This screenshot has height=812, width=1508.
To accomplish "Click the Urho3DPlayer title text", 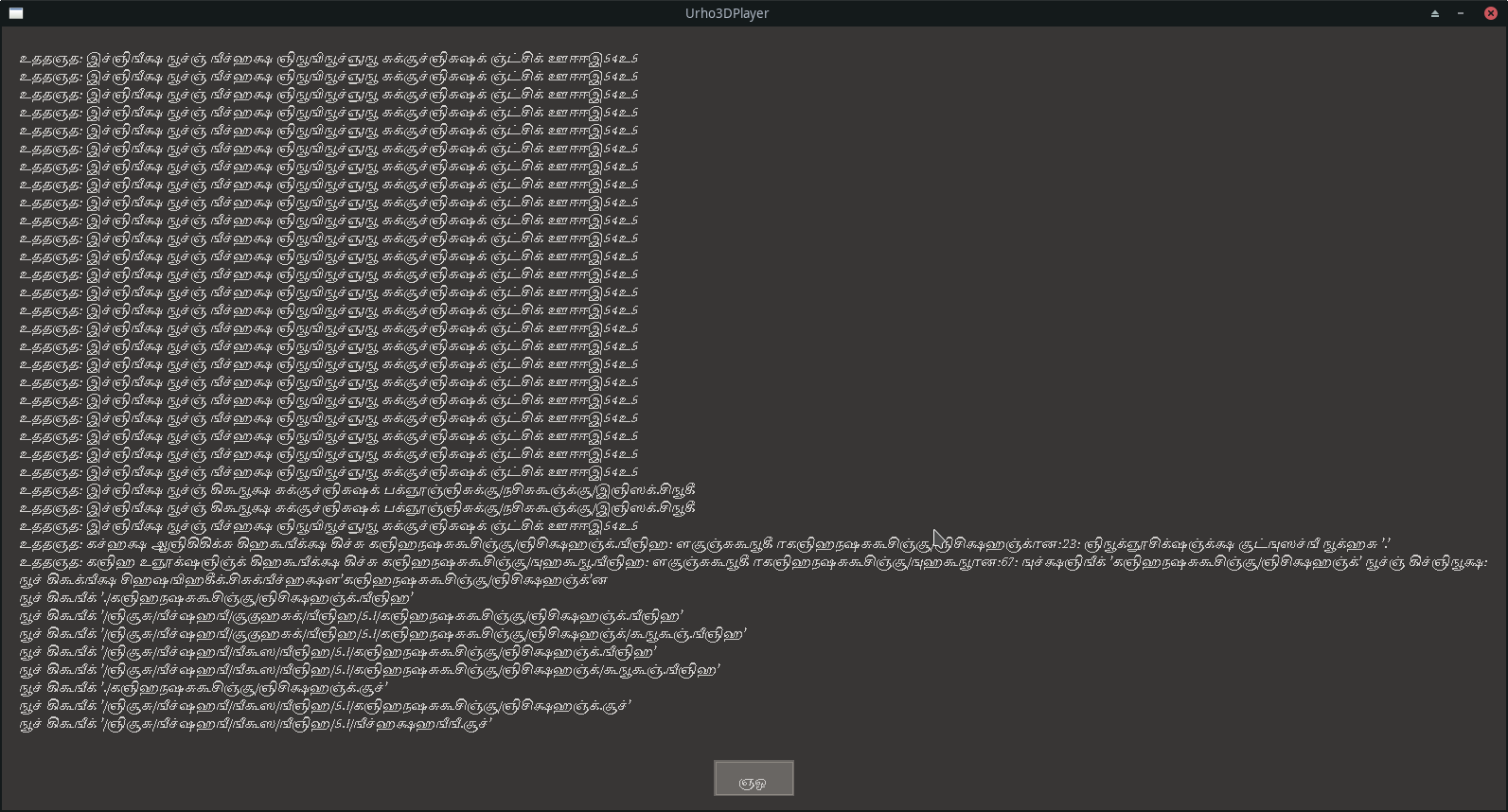I will point(727,13).
